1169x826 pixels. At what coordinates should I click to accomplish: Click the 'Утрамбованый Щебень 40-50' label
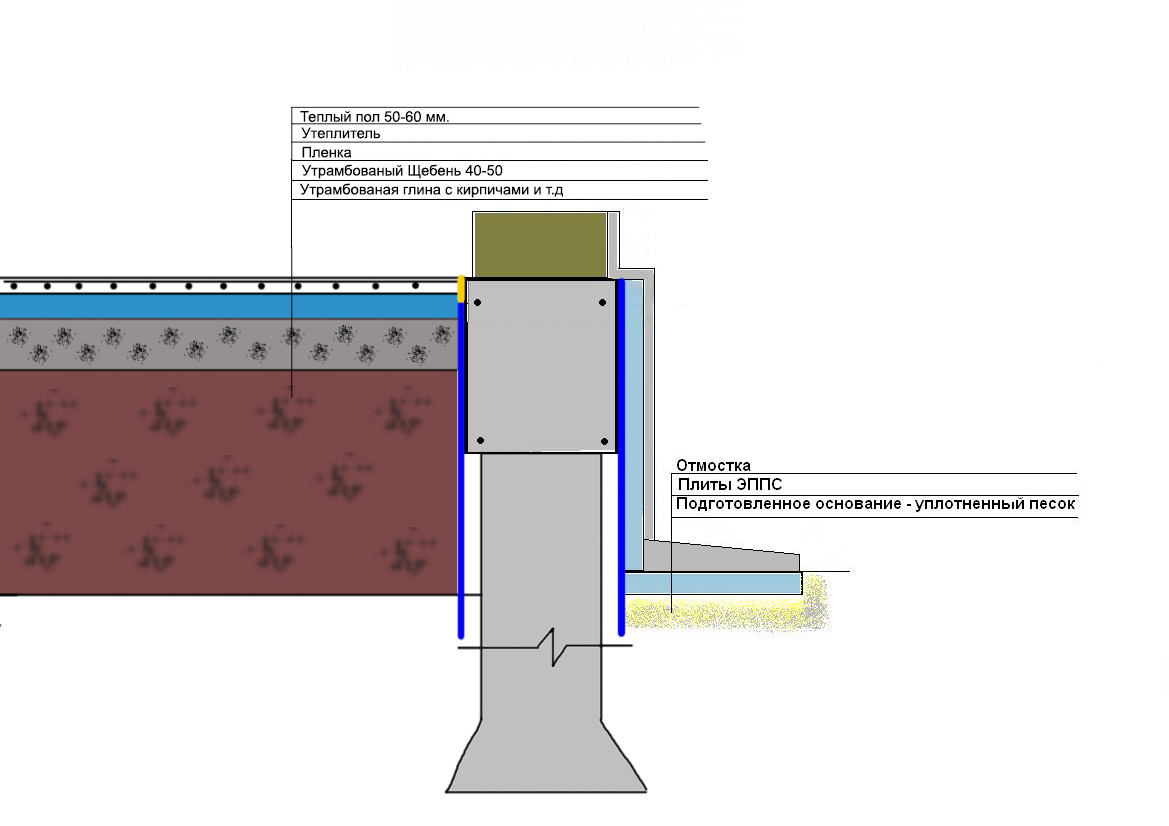[x=402, y=171]
